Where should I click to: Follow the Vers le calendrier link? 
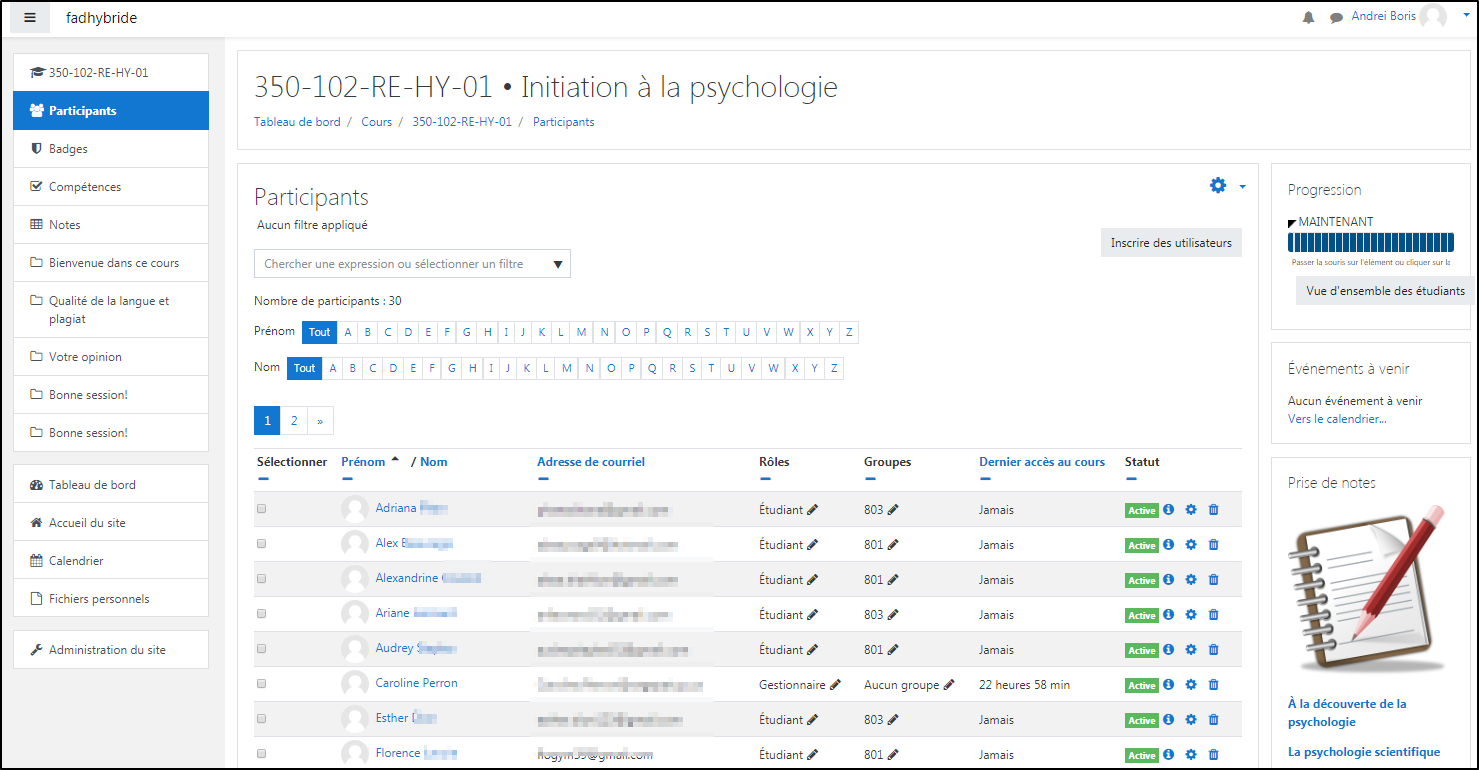click(x=1337, y=419)
